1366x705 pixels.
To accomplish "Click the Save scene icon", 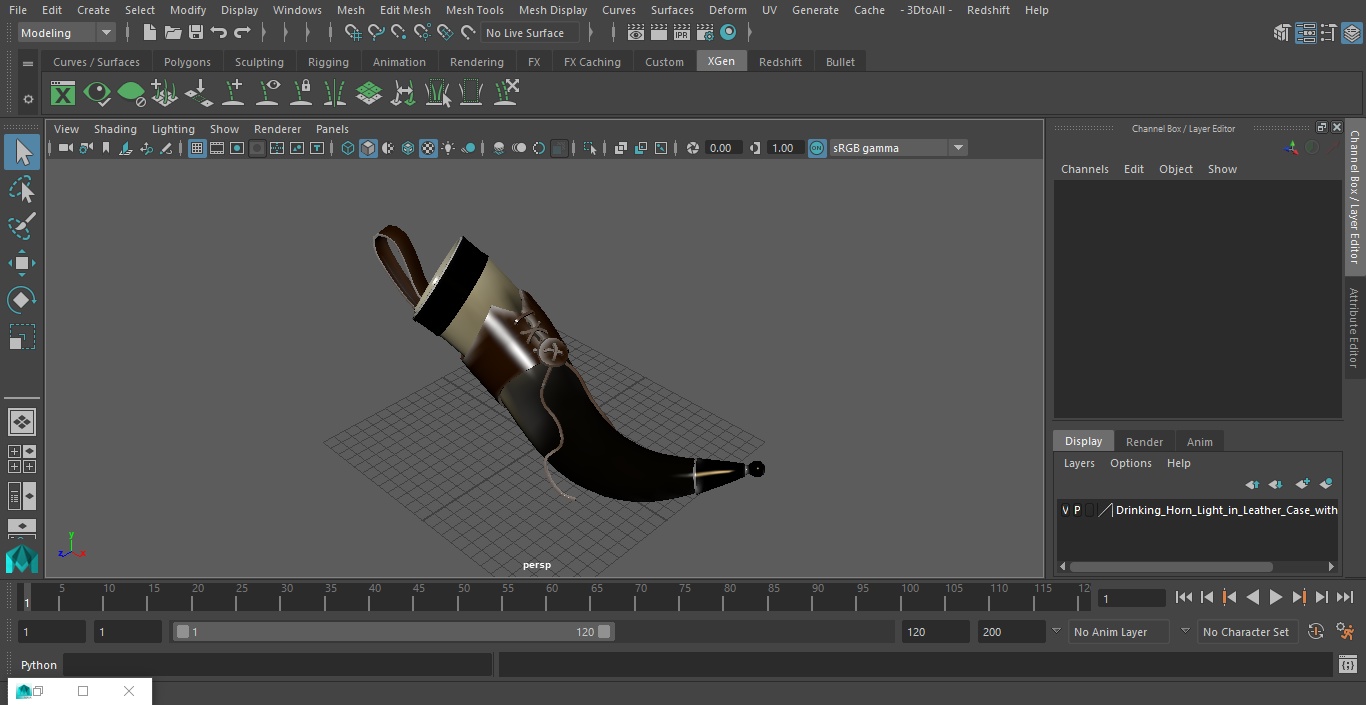I will click(196, 33).
